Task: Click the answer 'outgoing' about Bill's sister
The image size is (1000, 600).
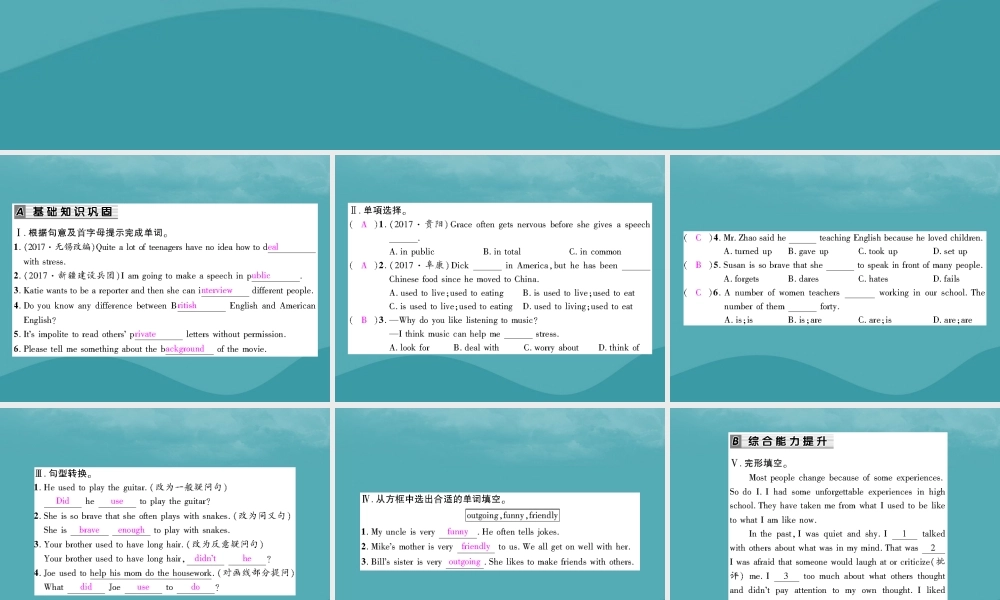Action: pyautogui.click(x=464, y=562)
